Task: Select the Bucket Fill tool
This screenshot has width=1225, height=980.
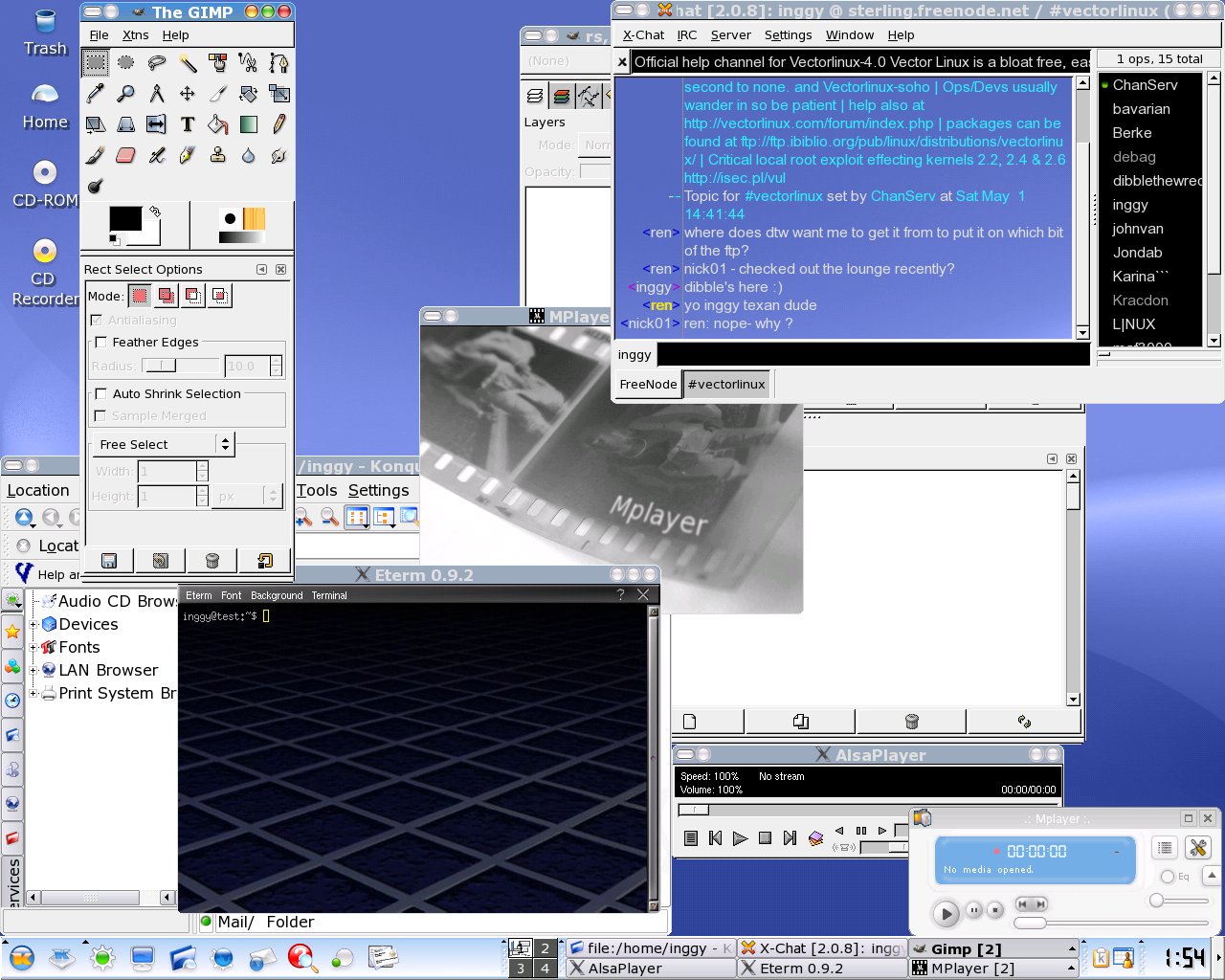Action: 218,124
